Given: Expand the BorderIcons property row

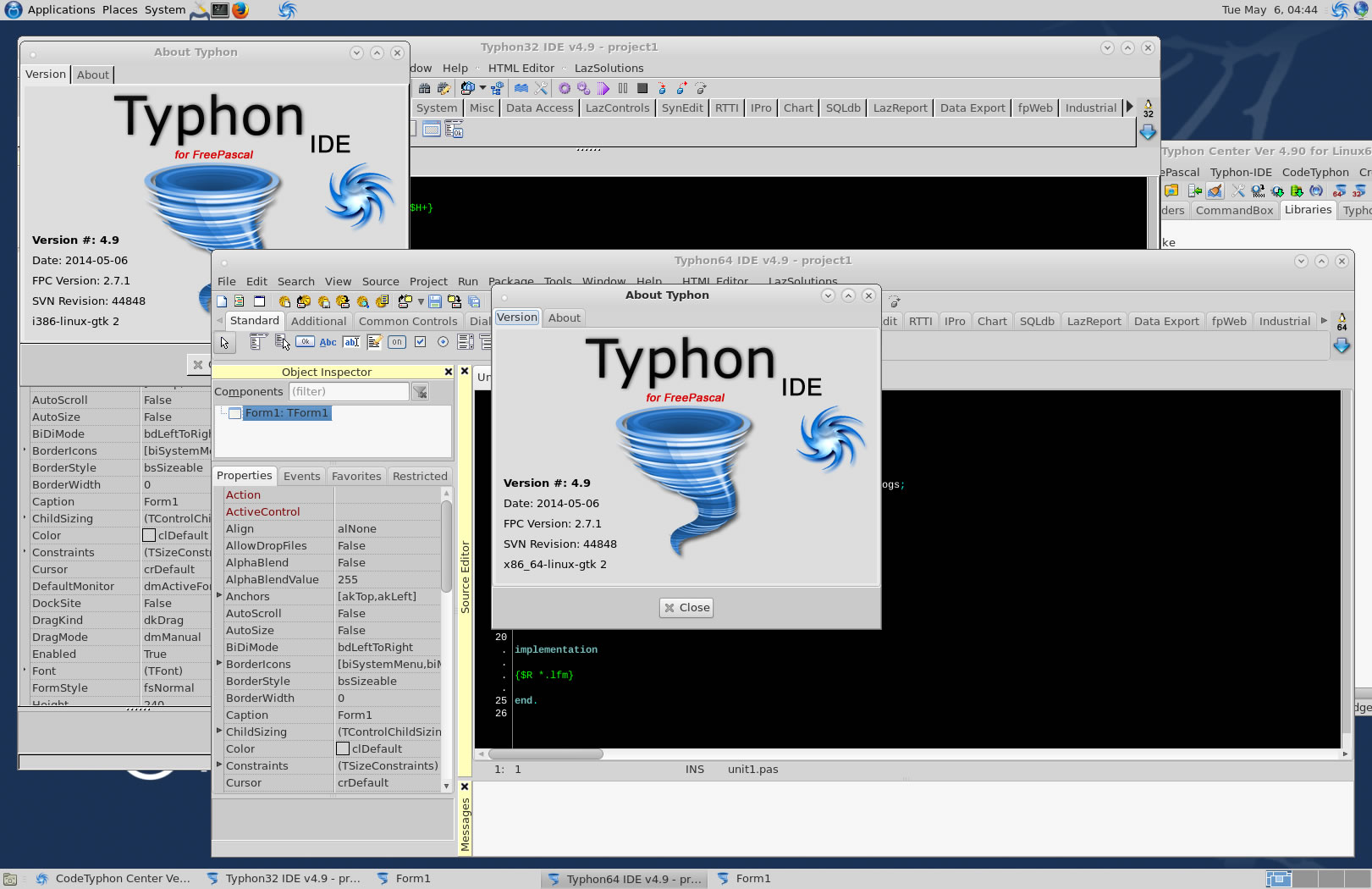Looking at the screenshot, I should [x=219, y=664].
